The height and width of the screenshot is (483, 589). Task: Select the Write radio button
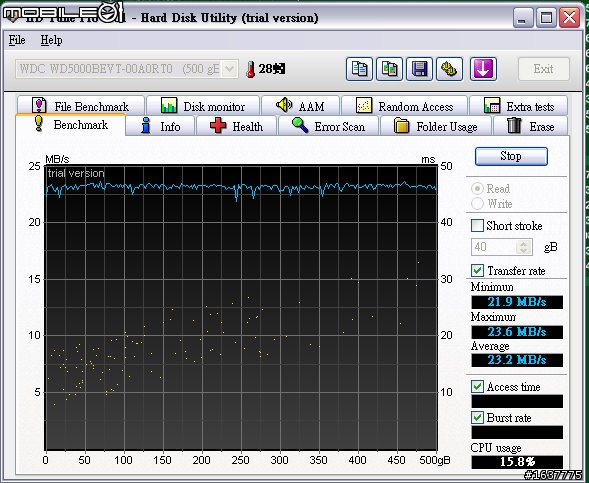point(477,204)
